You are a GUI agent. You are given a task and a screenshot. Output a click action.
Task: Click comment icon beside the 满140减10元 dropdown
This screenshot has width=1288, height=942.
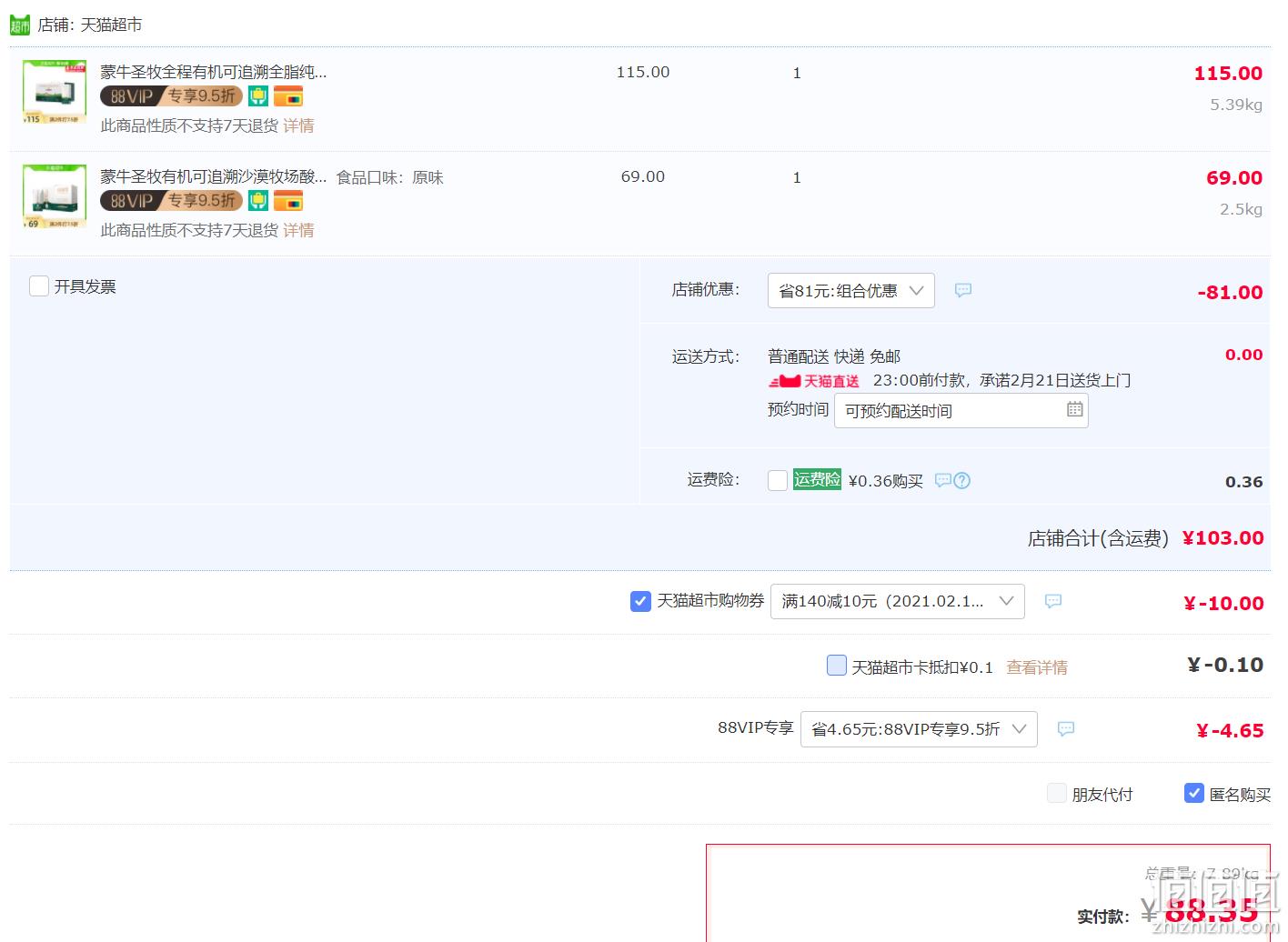pos(1053,601)
